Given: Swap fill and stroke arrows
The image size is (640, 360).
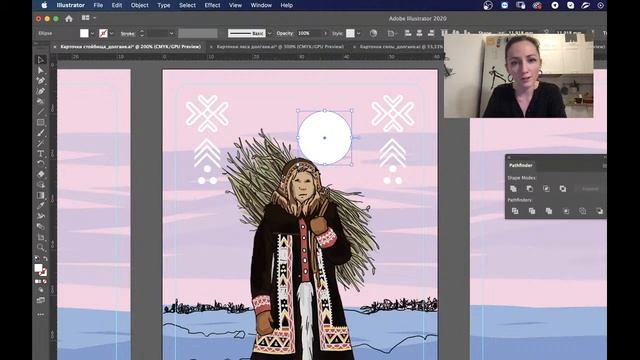Looking at the screenshot, I should [x=45, y=258].
